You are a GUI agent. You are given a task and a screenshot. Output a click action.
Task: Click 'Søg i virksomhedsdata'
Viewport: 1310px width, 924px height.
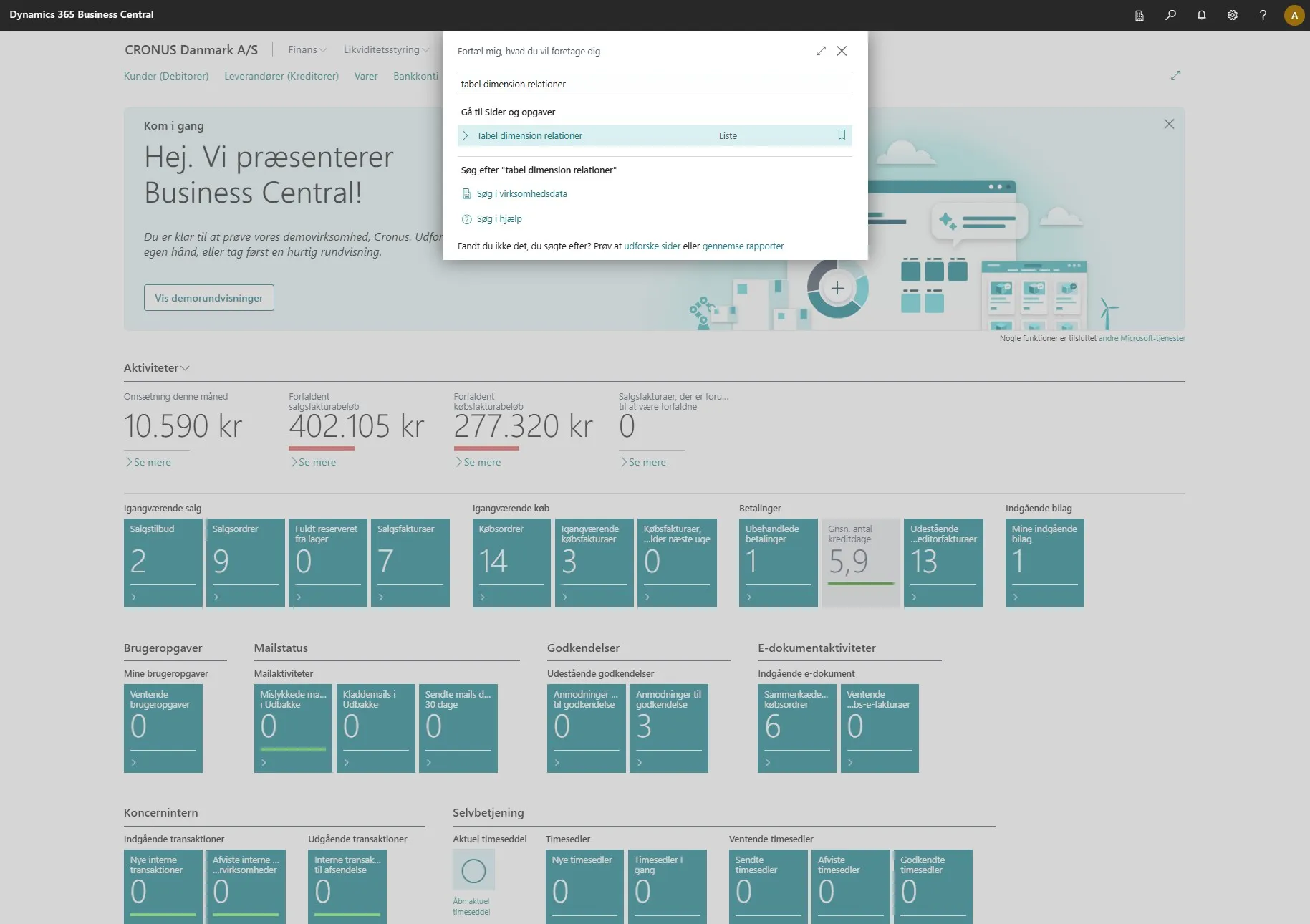521,193
